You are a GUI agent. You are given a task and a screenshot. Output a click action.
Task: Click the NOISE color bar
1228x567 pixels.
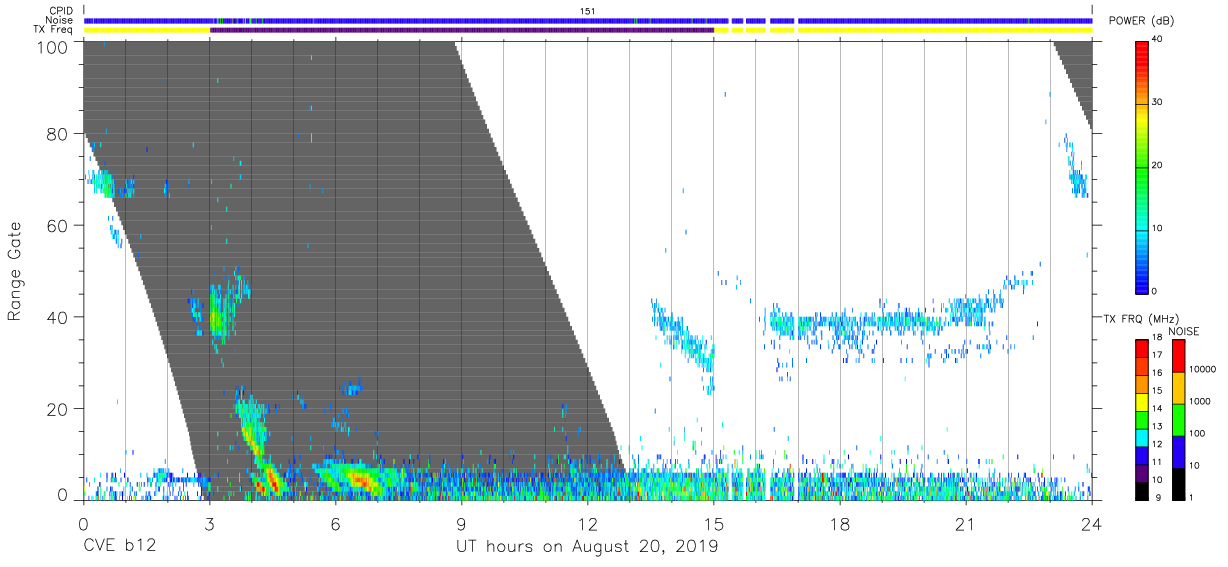pos(1178,420)
